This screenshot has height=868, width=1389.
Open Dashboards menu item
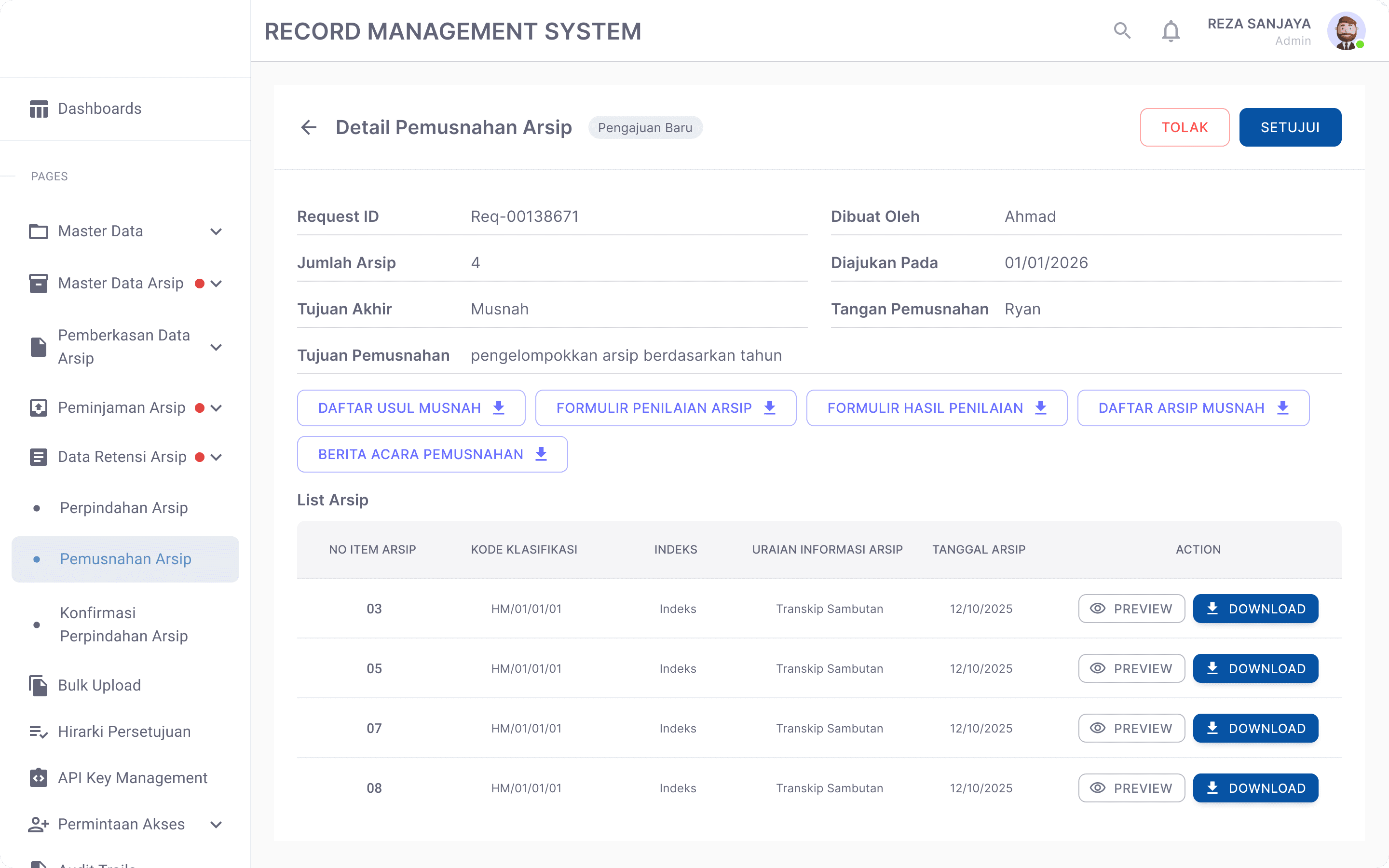(125, 108)
